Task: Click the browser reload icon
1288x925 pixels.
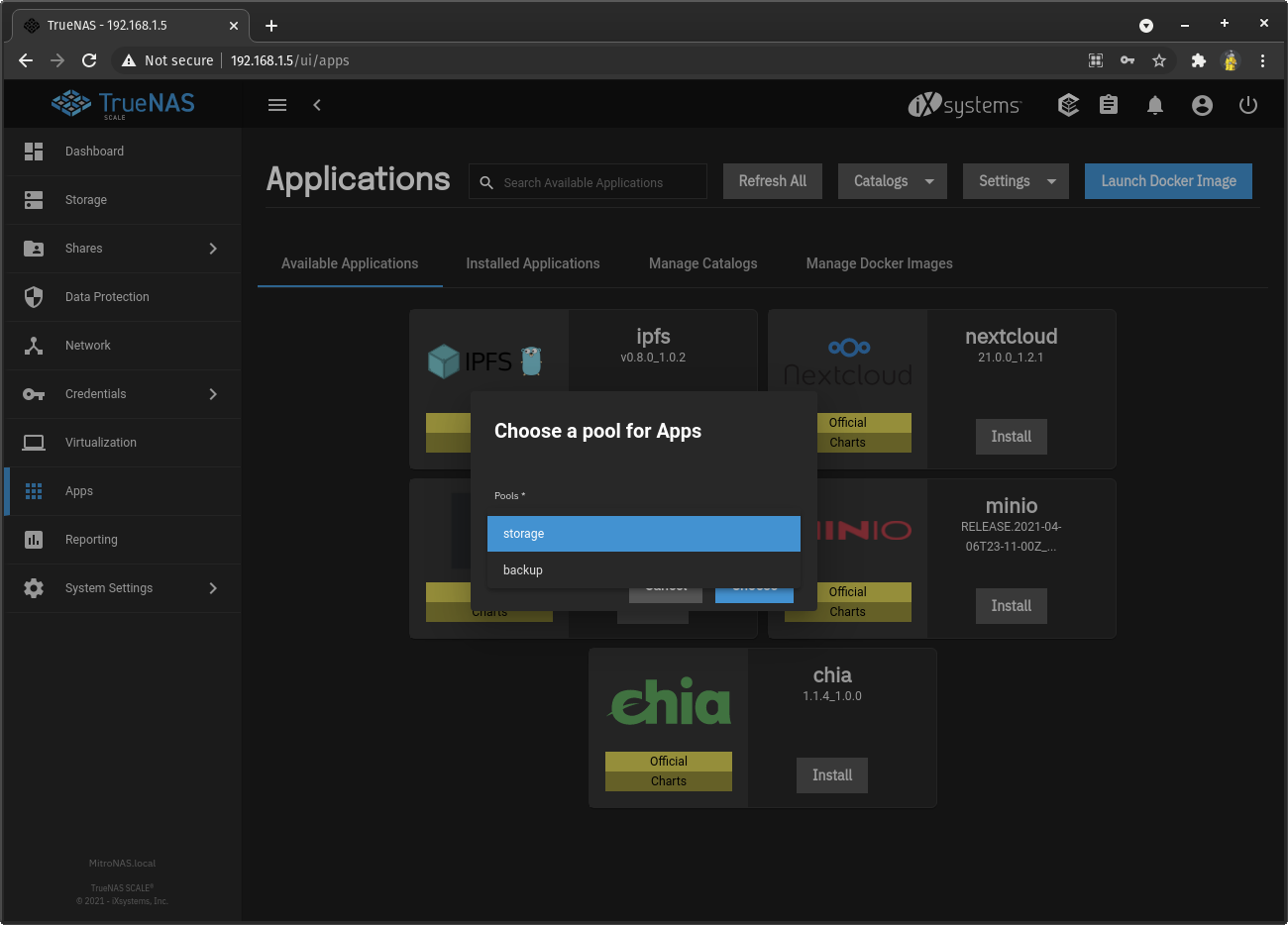Action: point(89,60)
